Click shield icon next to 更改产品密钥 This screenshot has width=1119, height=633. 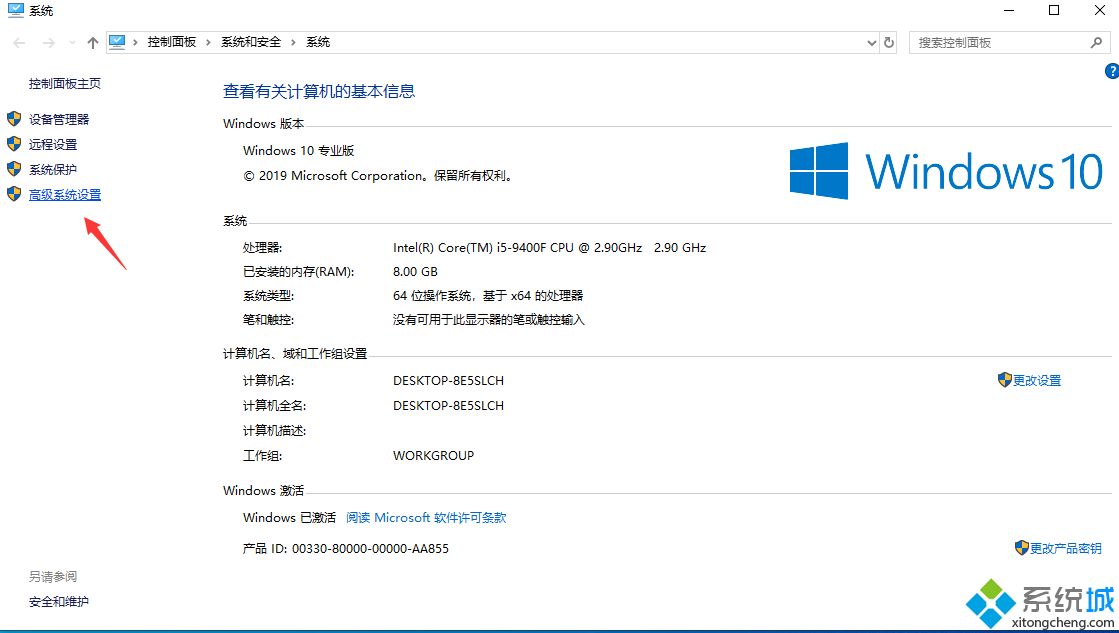[x=1022, y=547]
